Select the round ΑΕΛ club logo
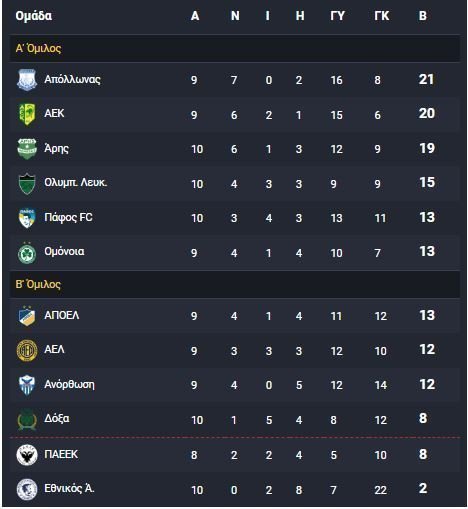Viewport: 468px width, 509px height. 27,350
